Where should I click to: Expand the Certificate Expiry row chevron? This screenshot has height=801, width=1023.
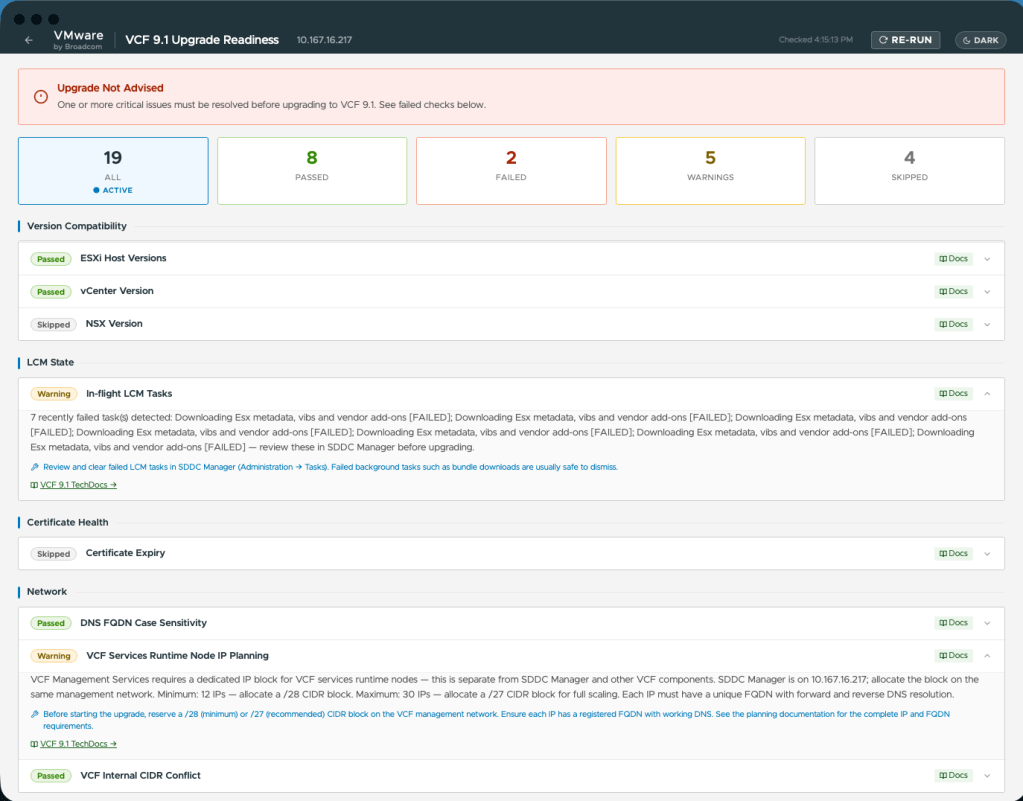tap(987, 554)
